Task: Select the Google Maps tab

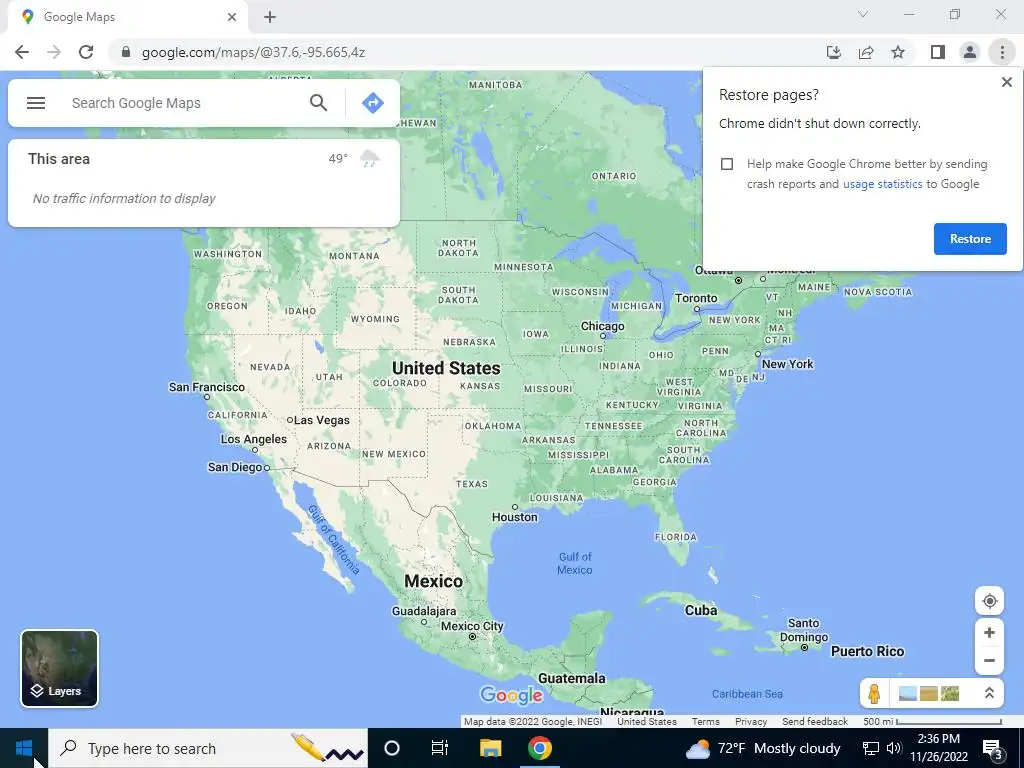Action: tap(127, 17)
